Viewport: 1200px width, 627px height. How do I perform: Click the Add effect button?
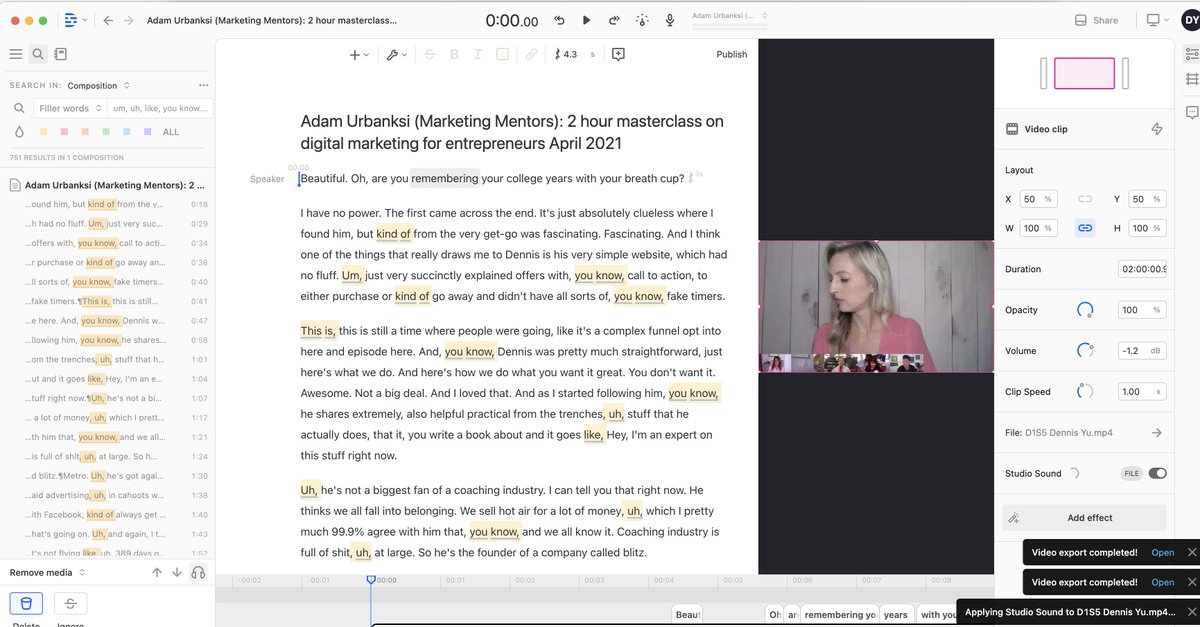(1085, 518)
